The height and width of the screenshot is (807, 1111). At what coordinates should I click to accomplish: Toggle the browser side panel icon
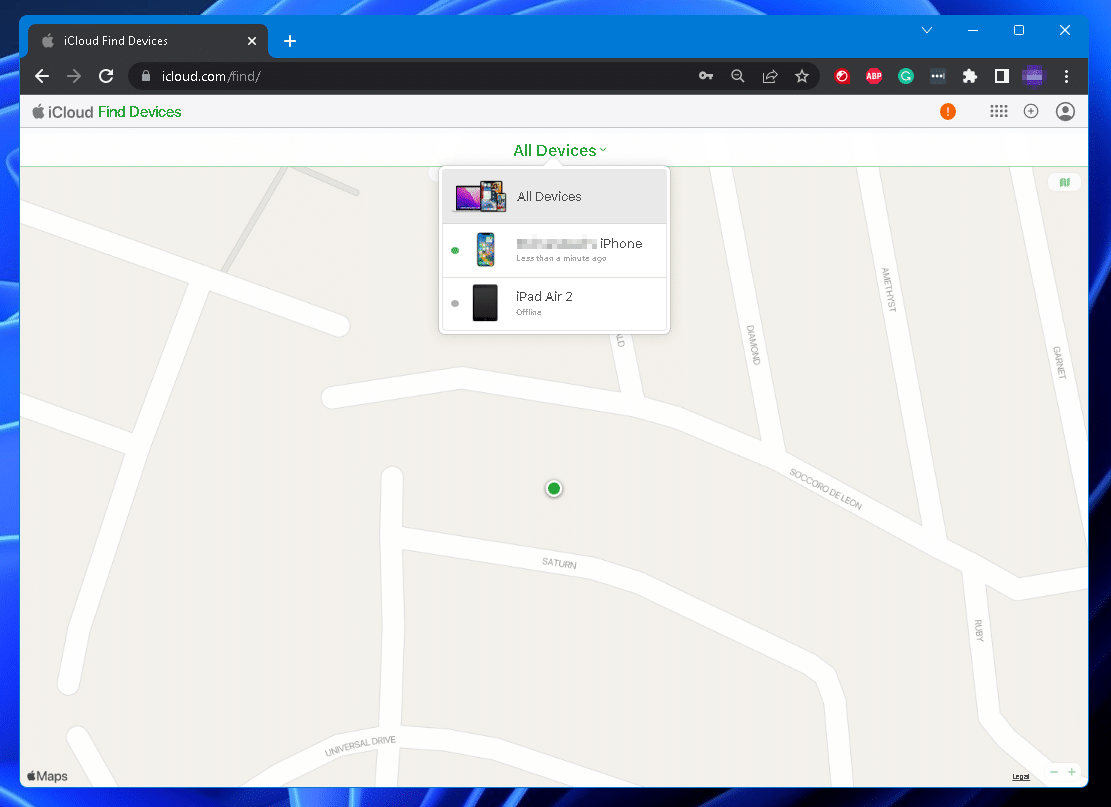(1001, 76)
